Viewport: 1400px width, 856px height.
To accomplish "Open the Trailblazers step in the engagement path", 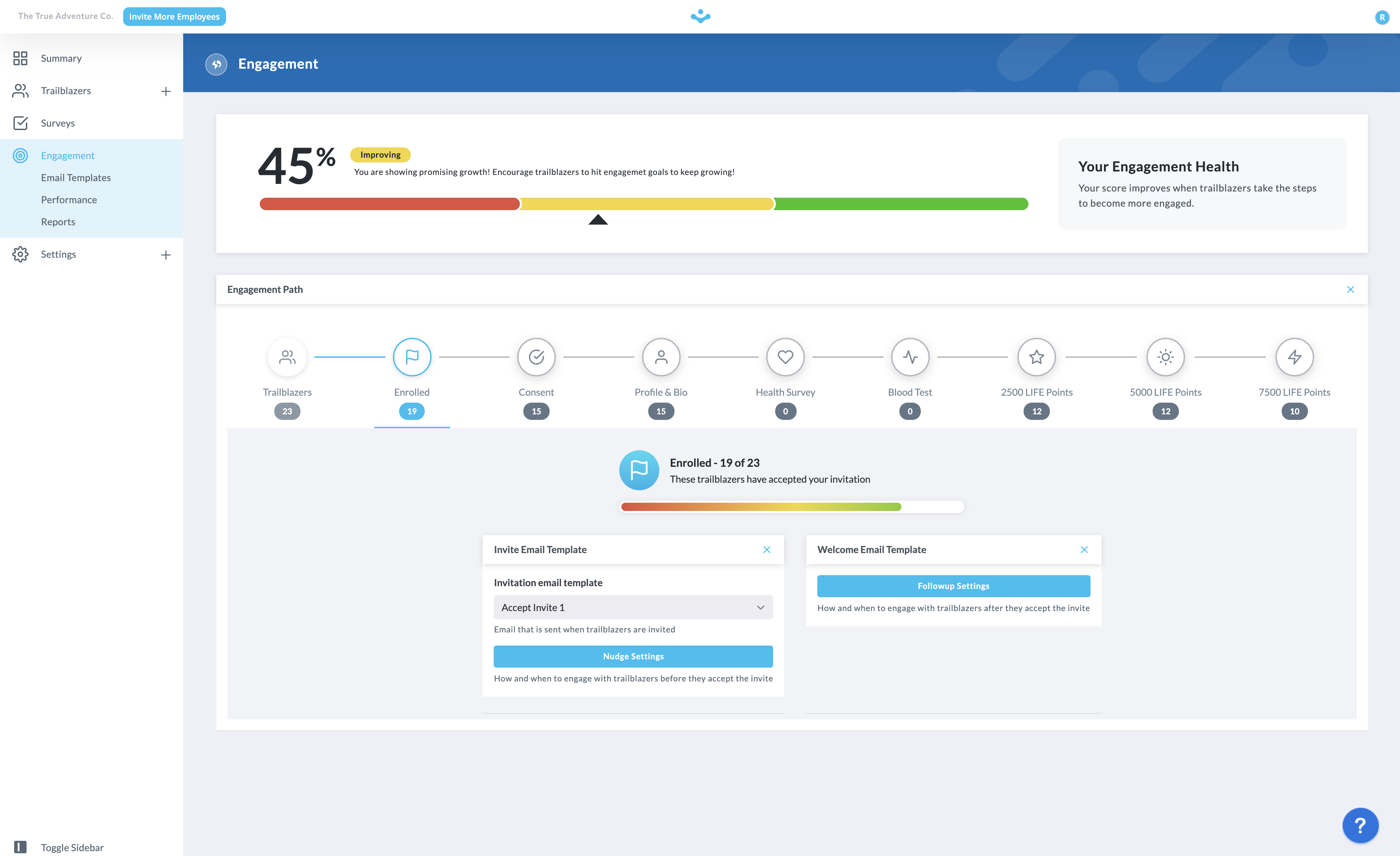I will [287, 357].
